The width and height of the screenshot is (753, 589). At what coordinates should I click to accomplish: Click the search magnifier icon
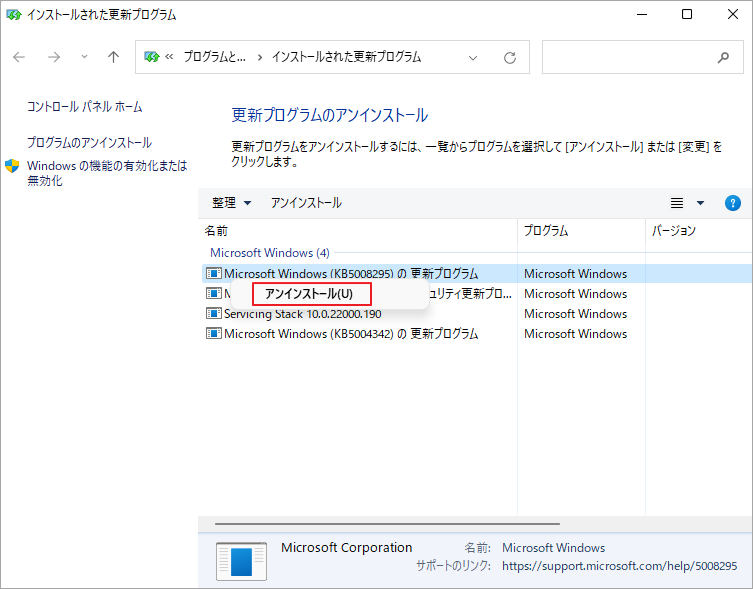coord(723,58)
